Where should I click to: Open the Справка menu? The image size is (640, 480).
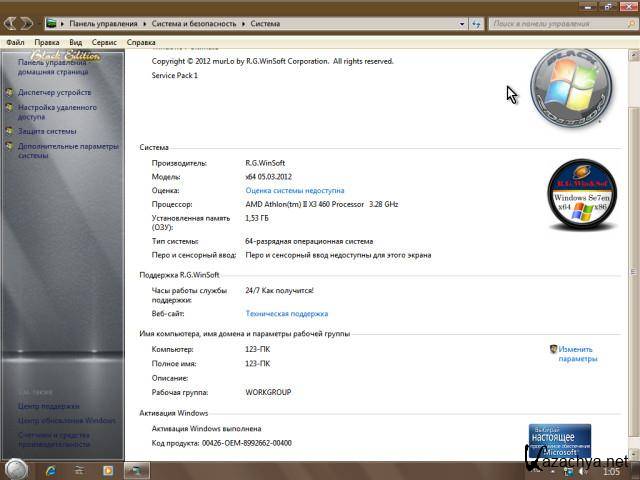[141, 43]
